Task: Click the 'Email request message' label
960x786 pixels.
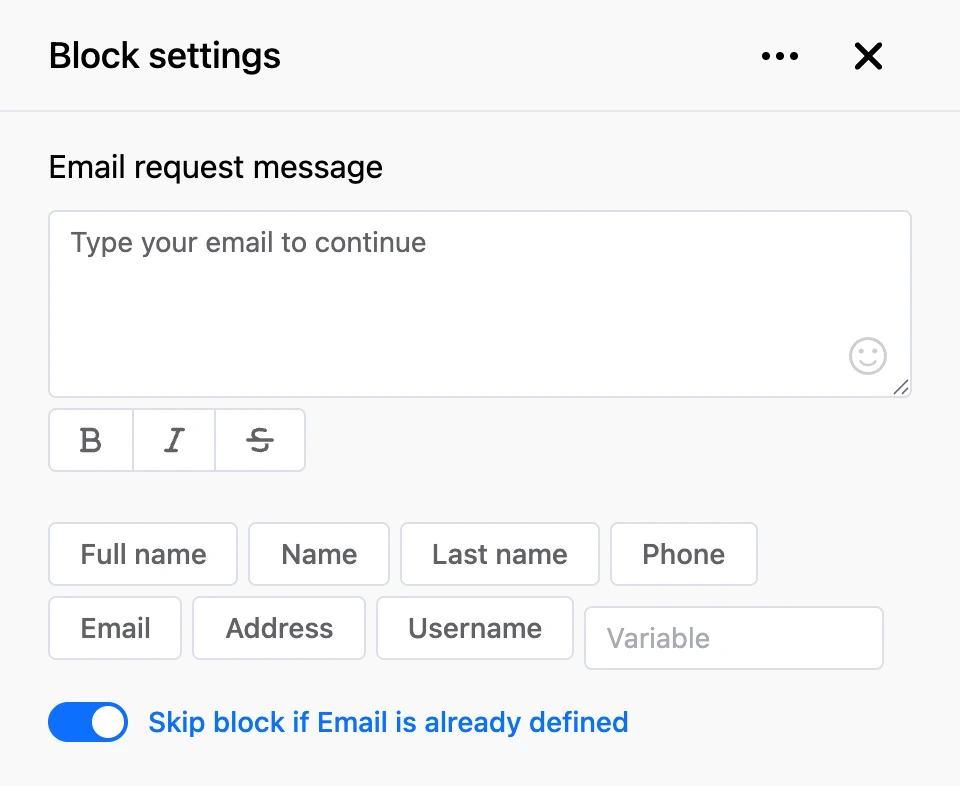Action: pos(216,167)
